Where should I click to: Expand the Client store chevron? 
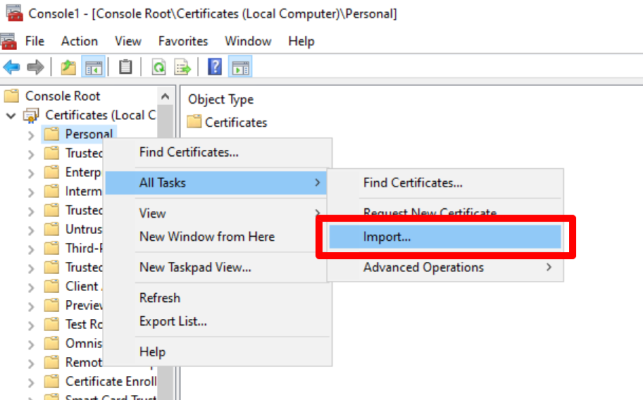coord(31,287)
